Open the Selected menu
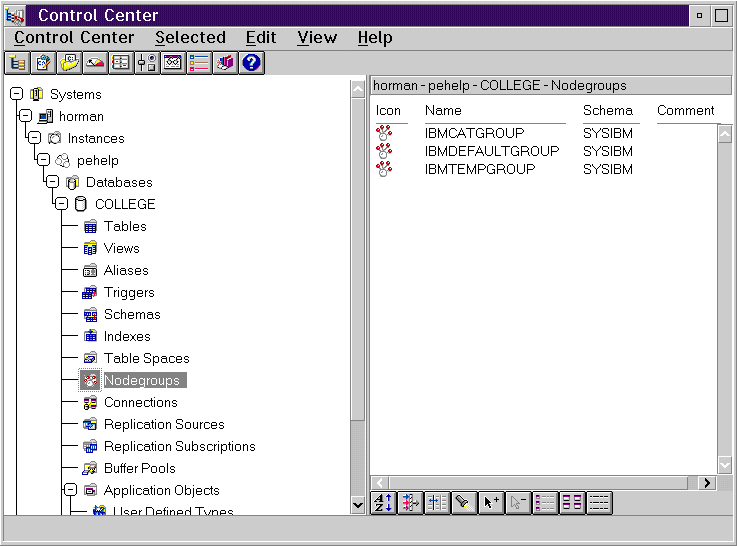737x546 pixels. click(x=190, y=38)
